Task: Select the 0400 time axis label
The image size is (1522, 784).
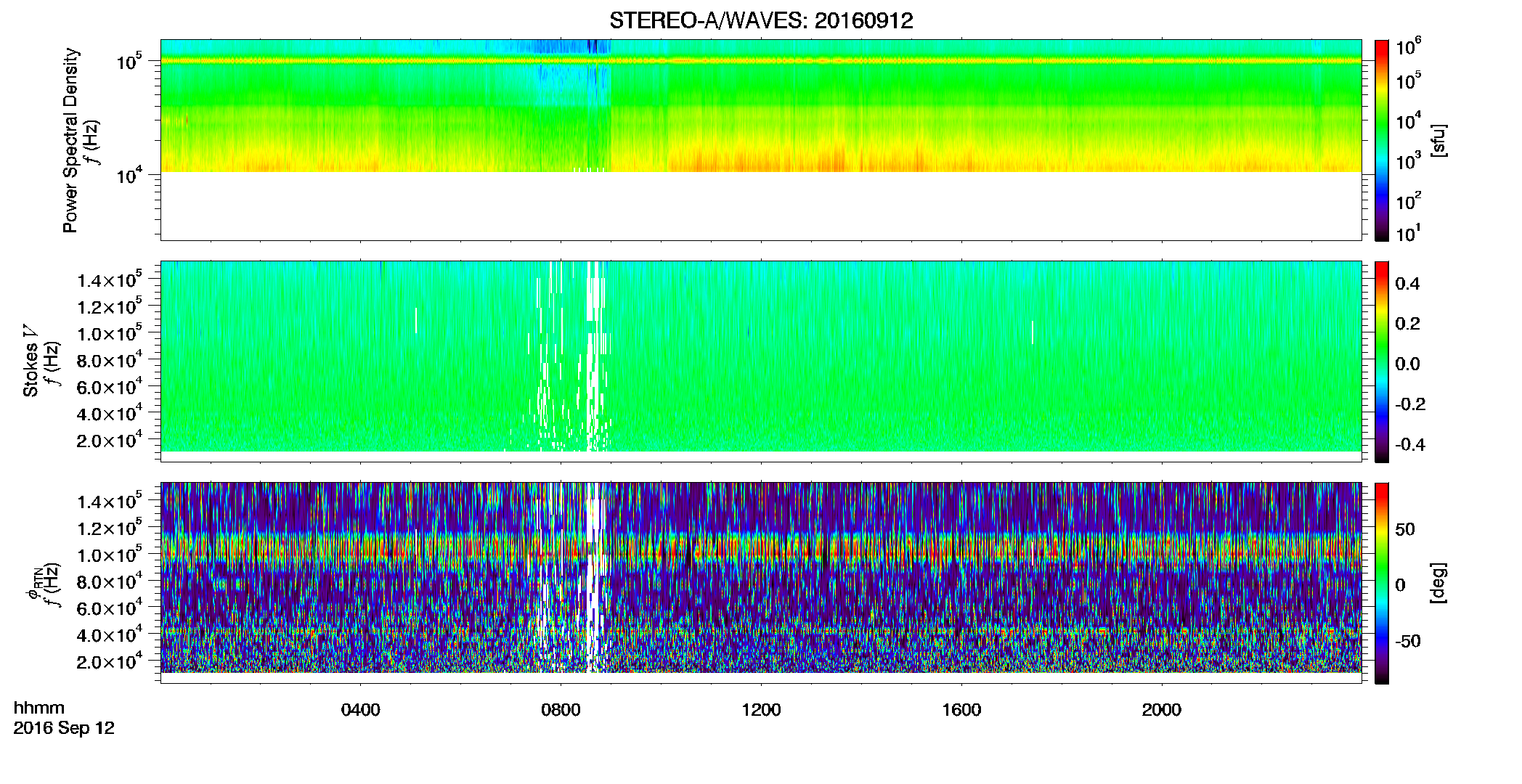Action: click(x=360, y=710)
